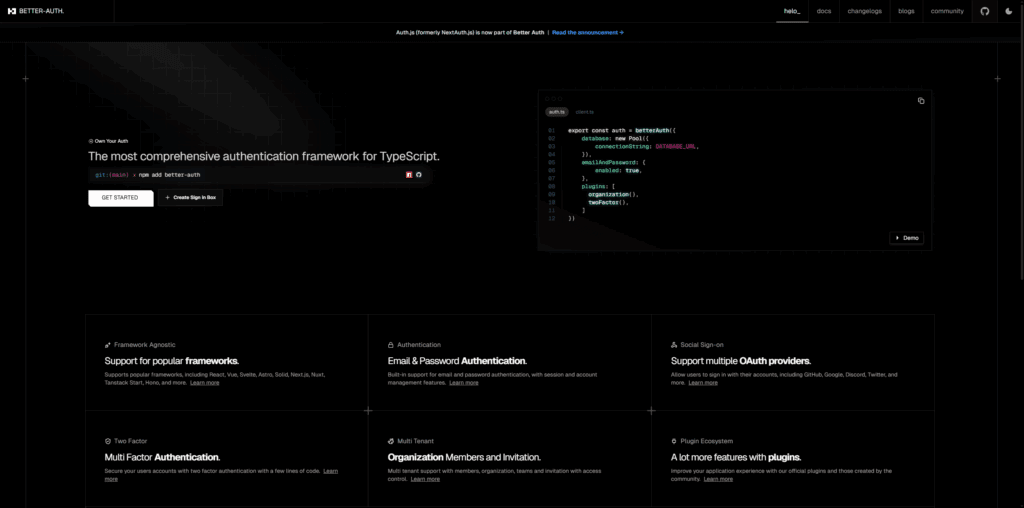The width and height of the screenshot is (1024, 508).
Task: Open Learn more under A lot more features with plugins
Action: point(718,479)
